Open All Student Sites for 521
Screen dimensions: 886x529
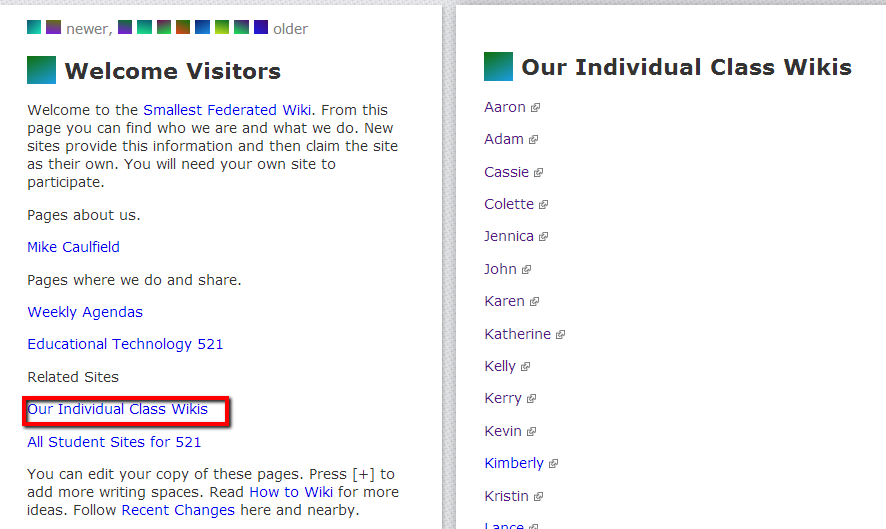click(114, 442)
